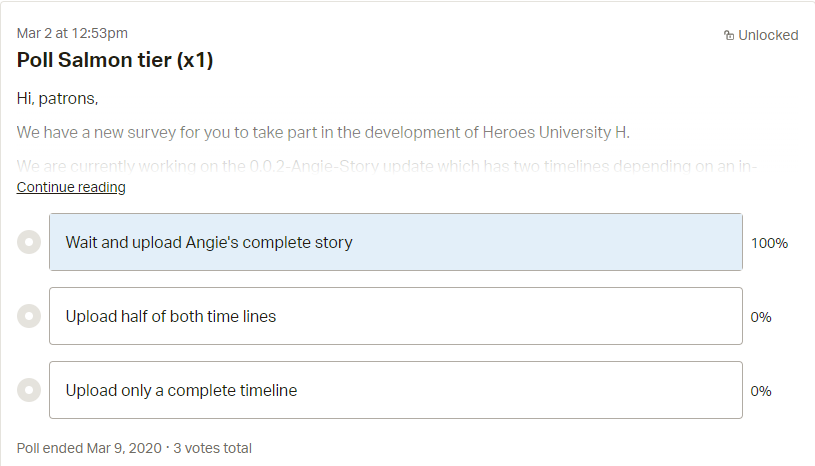Select radio button for 'Upload only a complete timeline'
This screenshot has height=466, width=815.
tap(29, 390)
